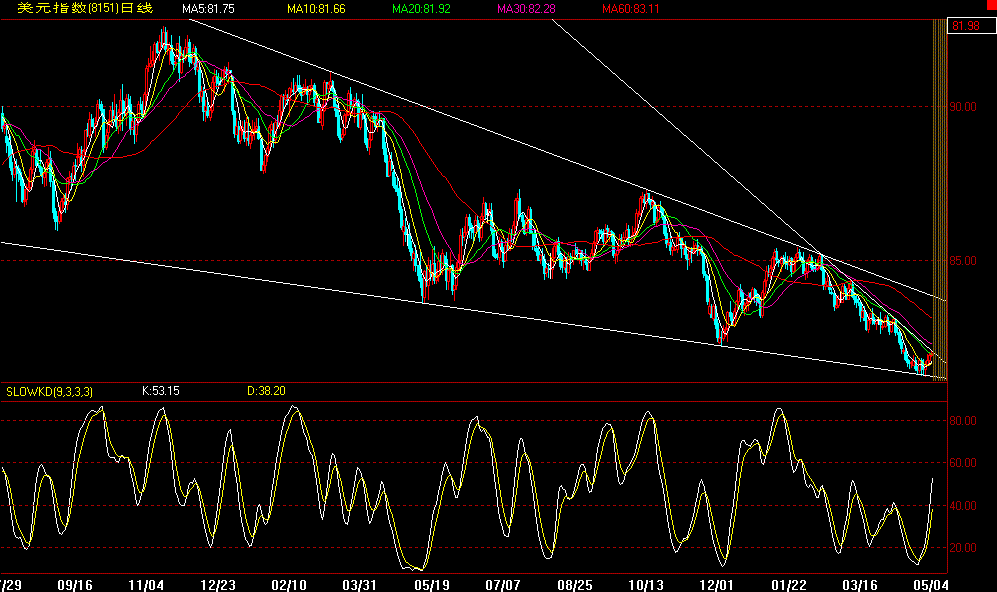Select the 05/19 date axis label
This screenshot has height=592, width=997.
(428, 584)
